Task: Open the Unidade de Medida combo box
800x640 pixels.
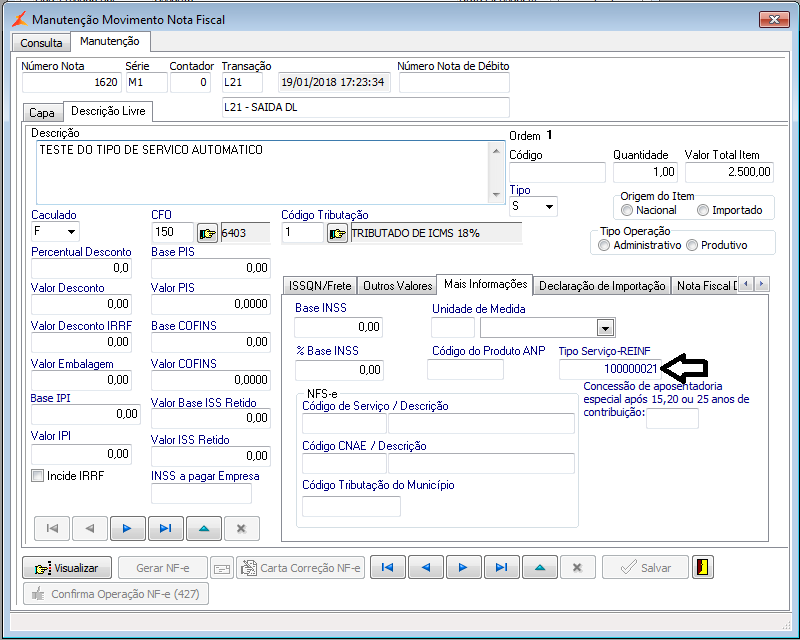Action: 604,327
